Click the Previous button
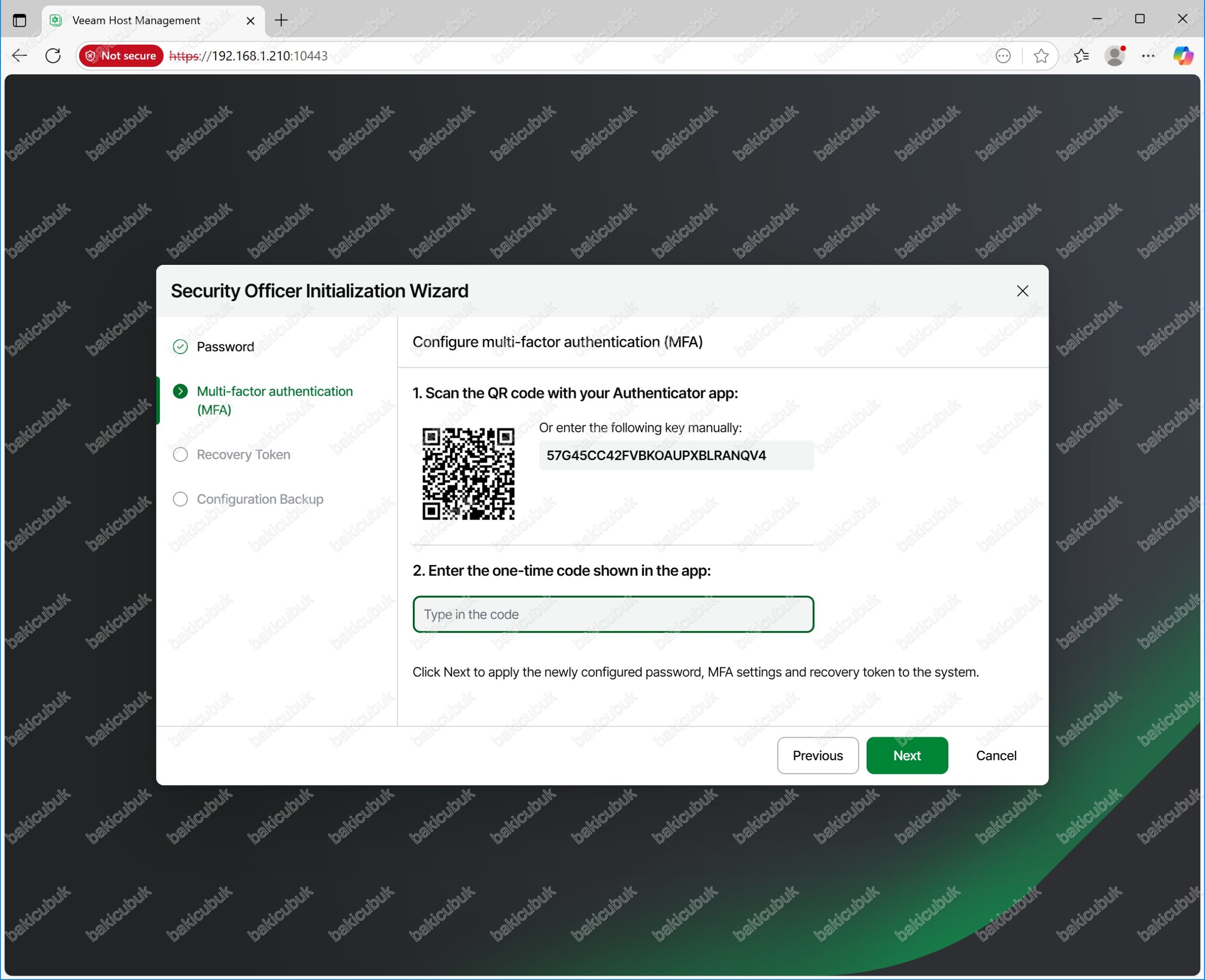Image resolution: width=1205 pixels, height=980 pixels. 818,755
